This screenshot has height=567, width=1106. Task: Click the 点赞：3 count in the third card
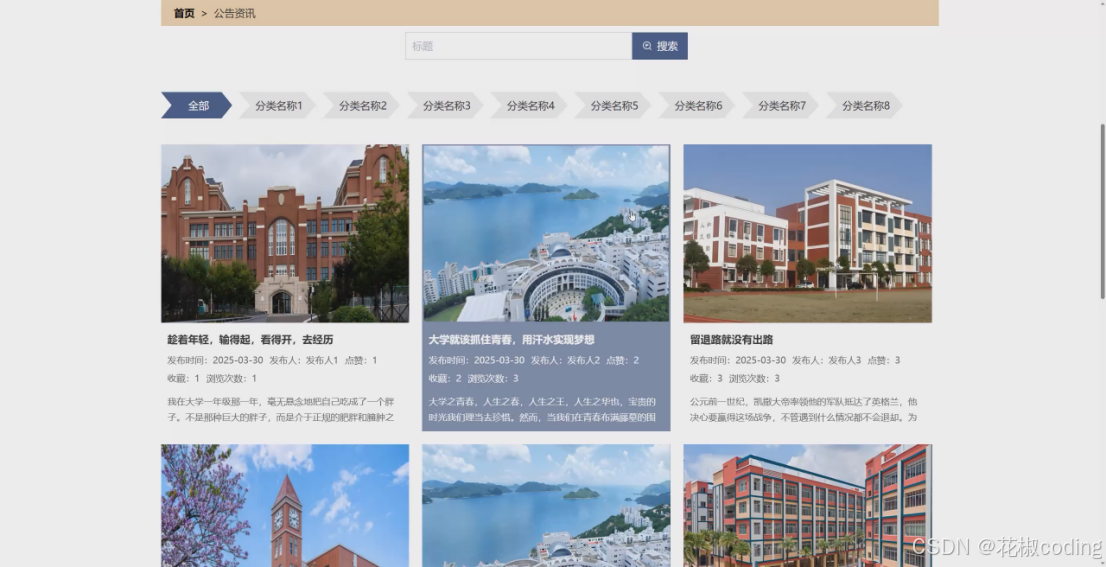click(884, 360)
